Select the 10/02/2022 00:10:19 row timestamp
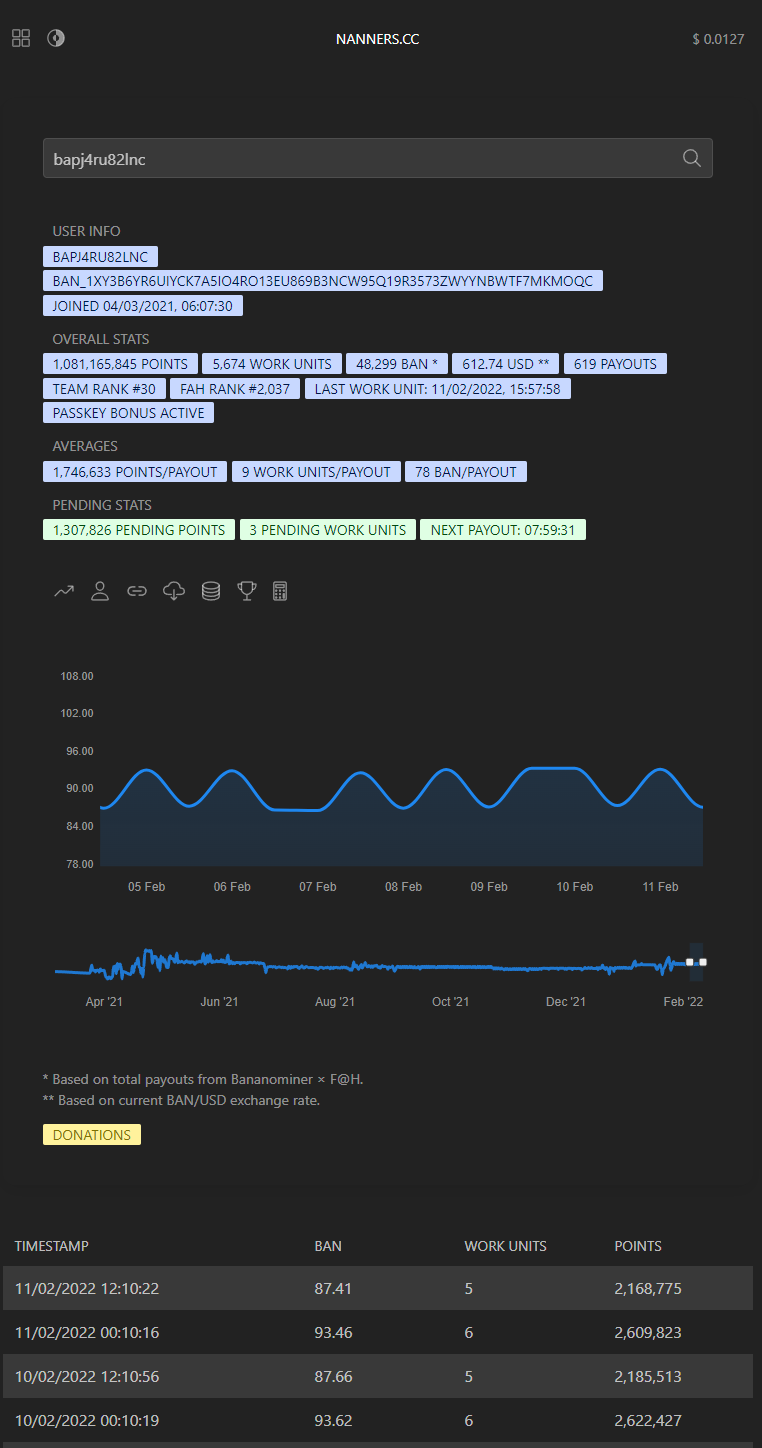The height and width of the screenshot is (1448, 762). pyautogui.click(x=87, y=1421)
